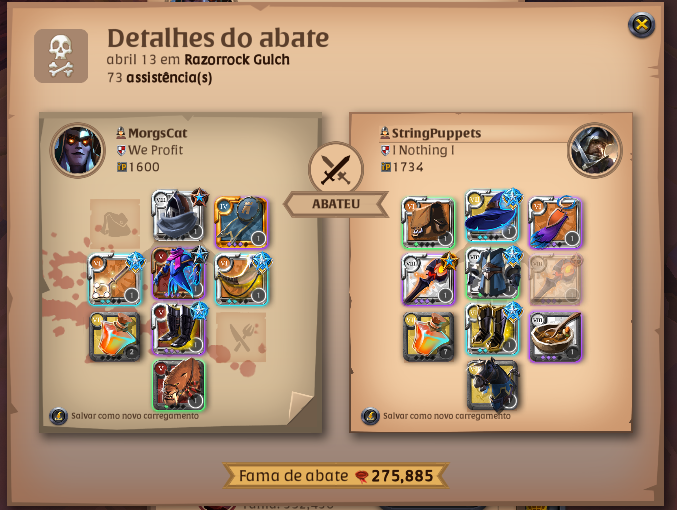Click StringPuppets' fire staff weapon
677x510 pixels.
coord(429,279)
